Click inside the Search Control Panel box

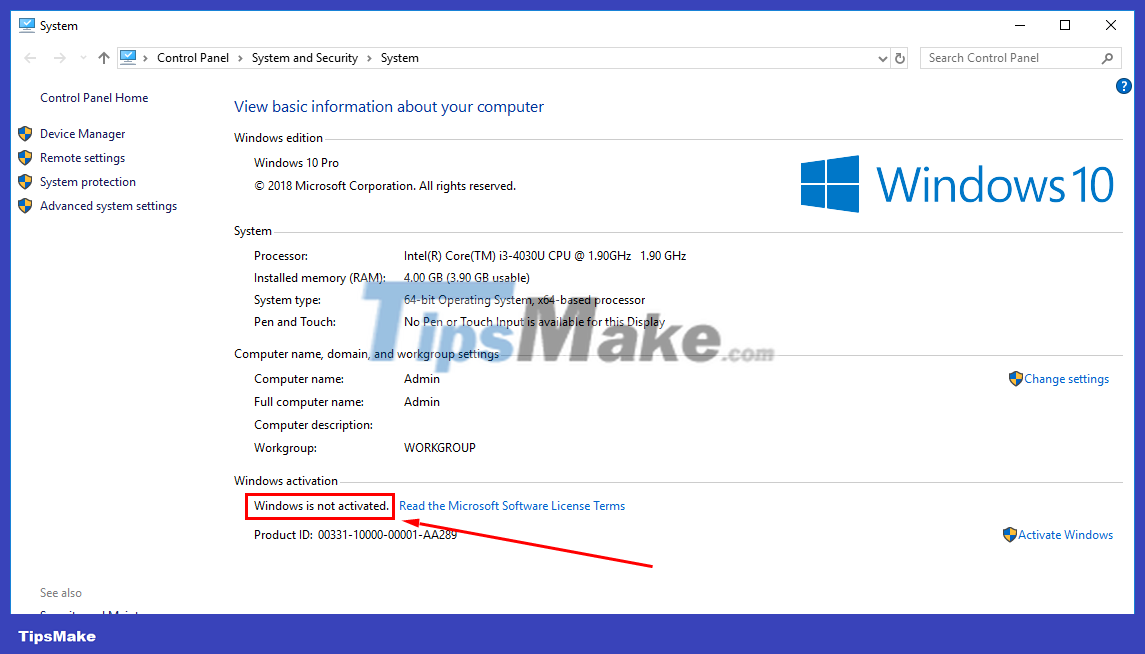pyautogui.click(x=1000, y=57)
